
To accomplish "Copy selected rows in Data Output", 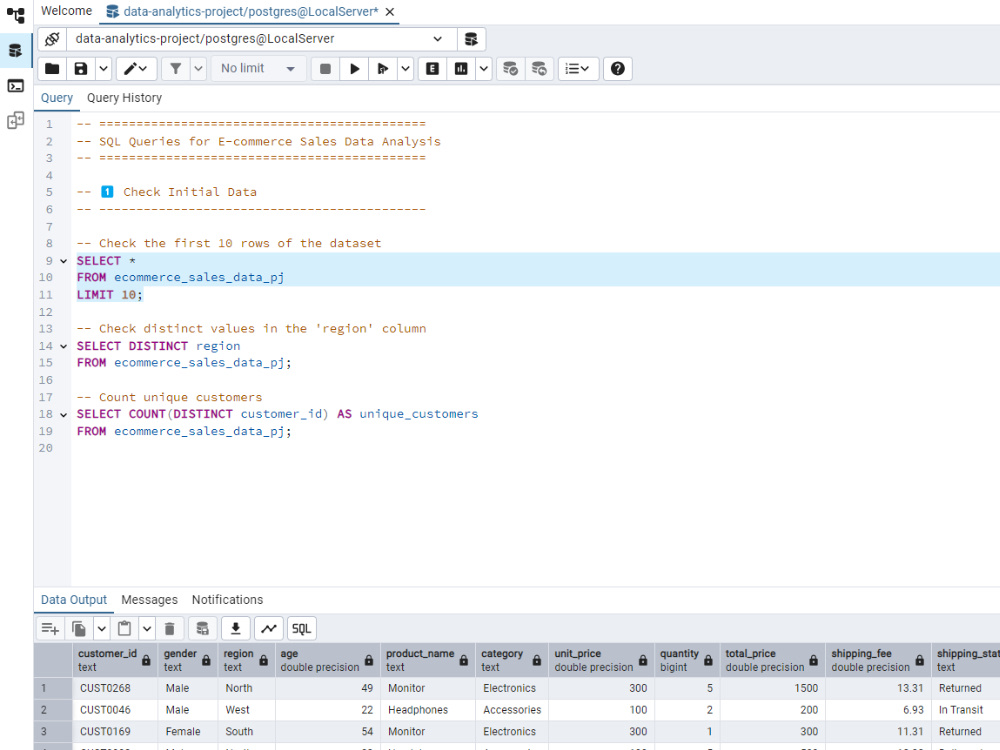I will [x=79, y=629].
